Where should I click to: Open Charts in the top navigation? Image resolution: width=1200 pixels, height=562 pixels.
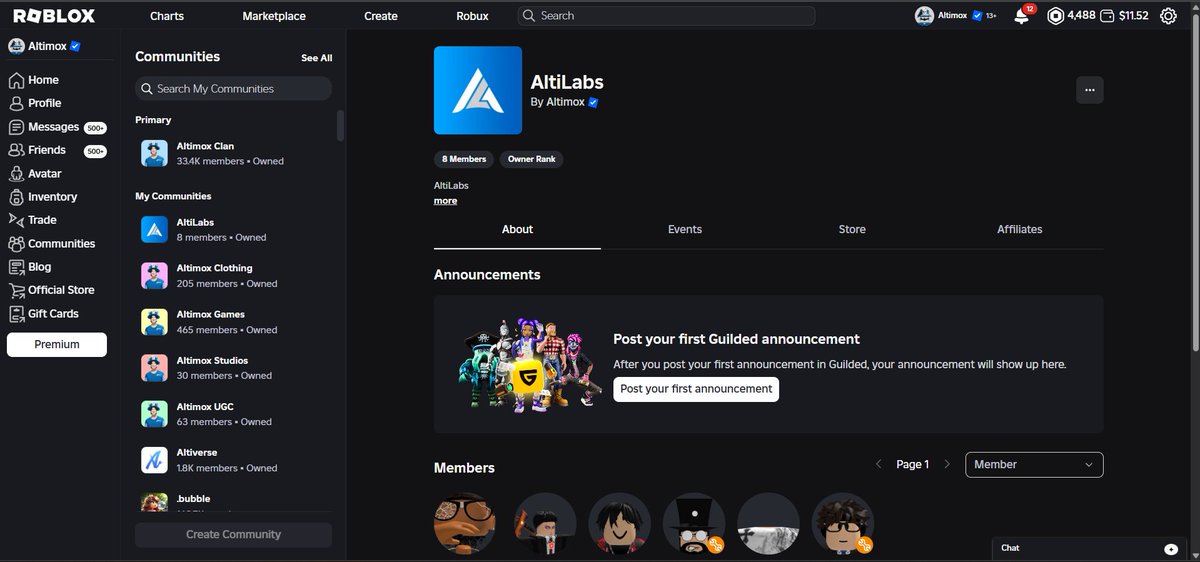point(167,16)
